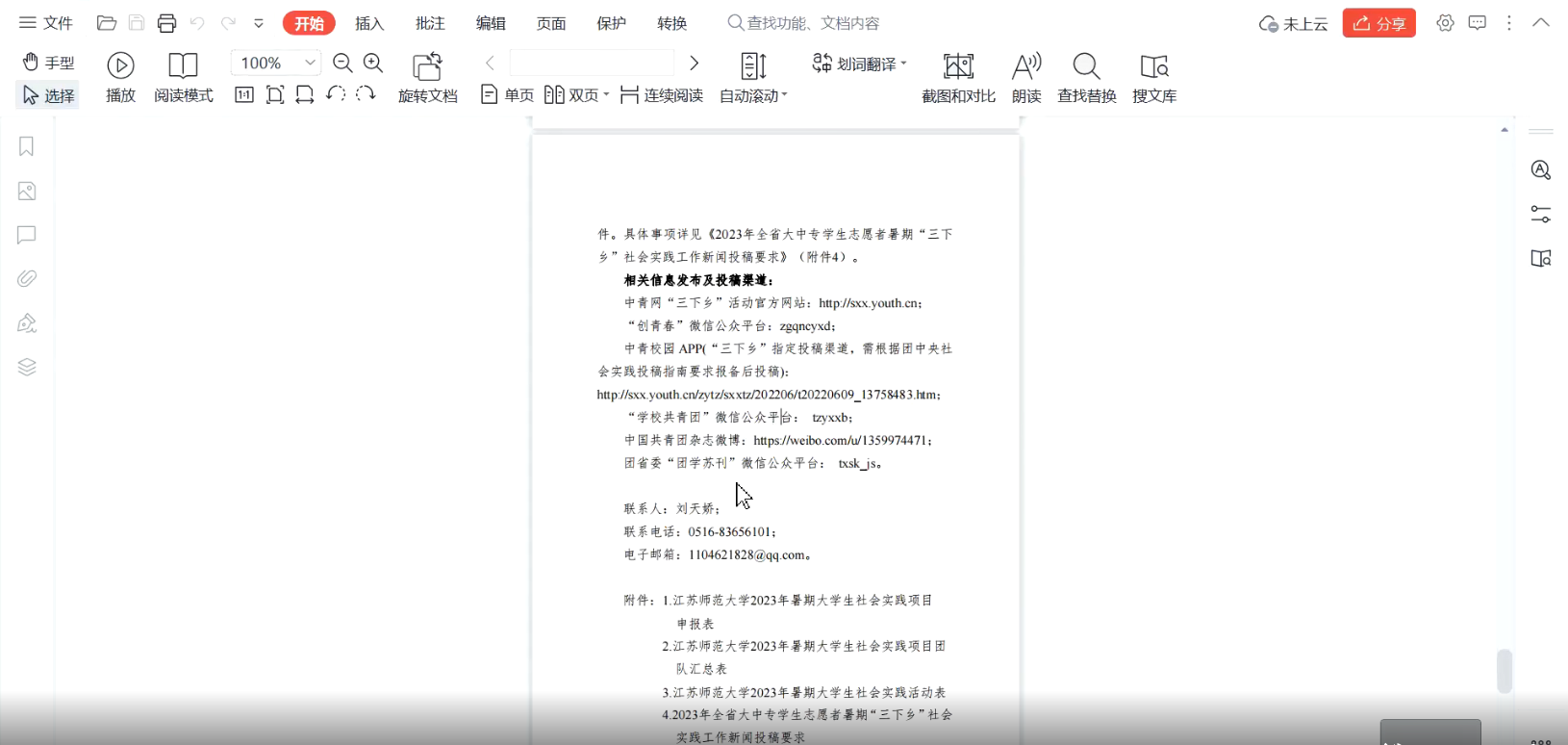Screen dimensions: 1568x745
Task: Click the red Share (分享) button
Action: [1378, 23]
